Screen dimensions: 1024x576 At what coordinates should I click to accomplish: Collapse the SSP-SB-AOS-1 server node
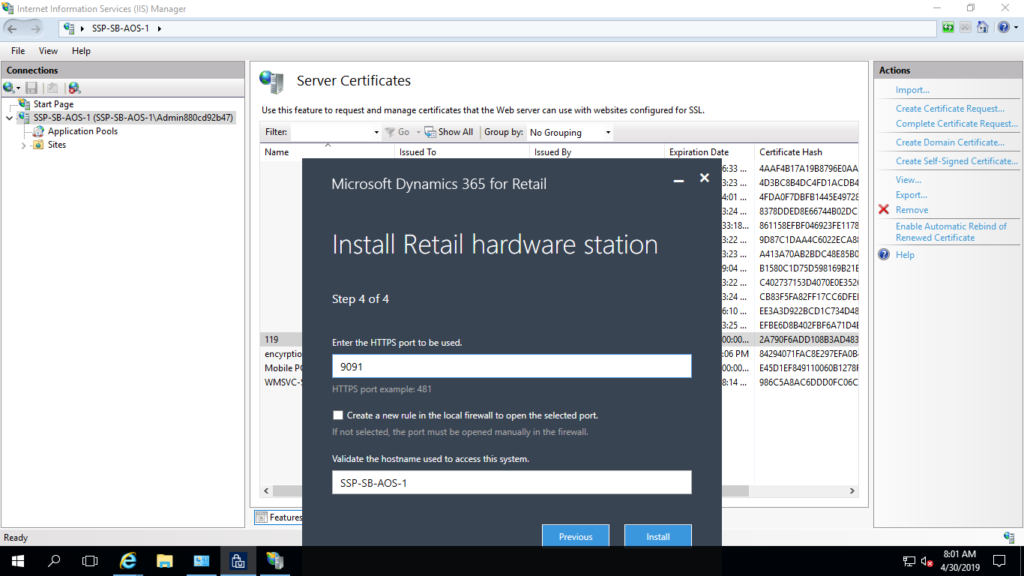coord(9,118)
